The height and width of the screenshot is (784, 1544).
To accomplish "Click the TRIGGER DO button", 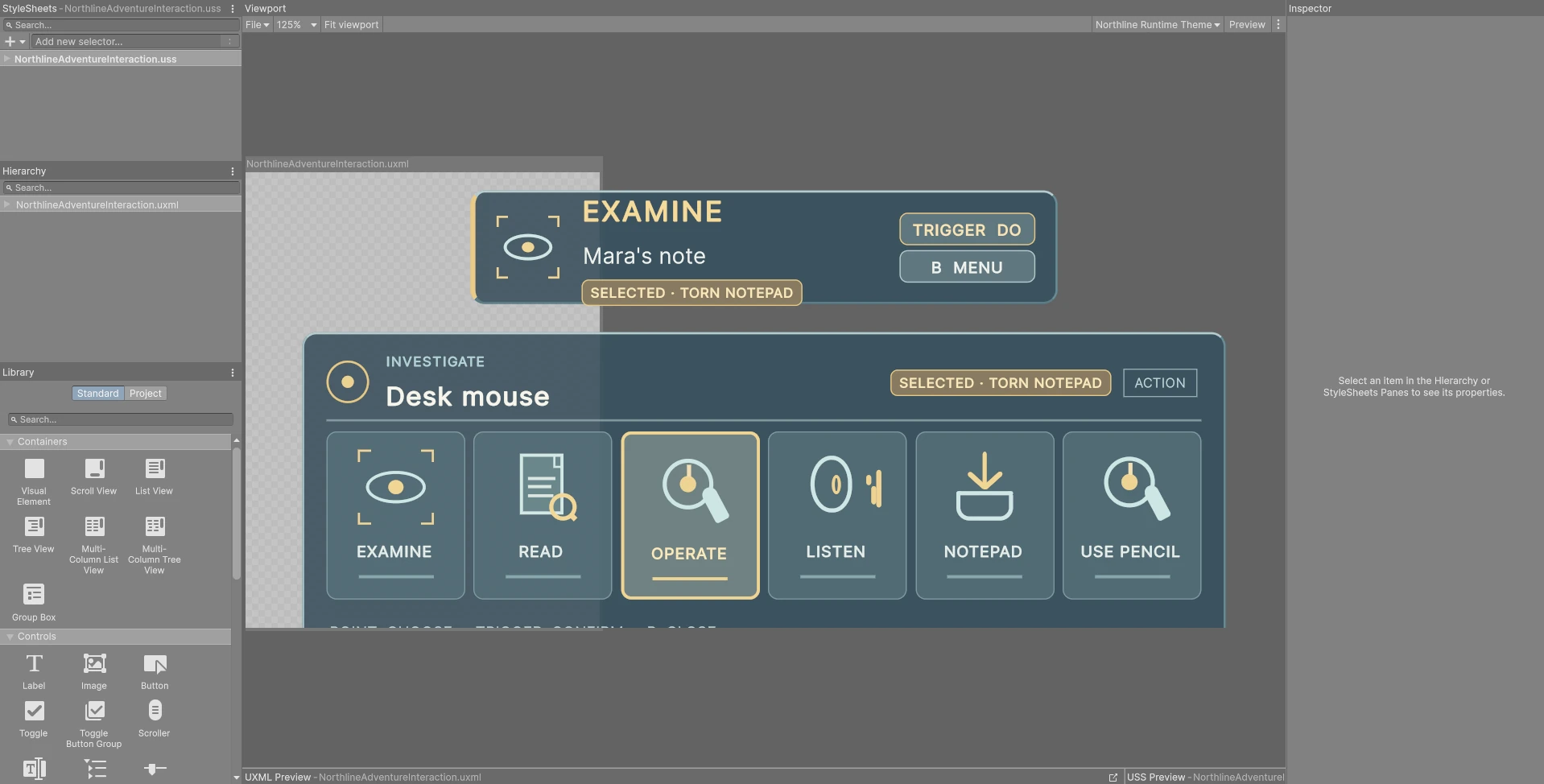I will pyautogui.click(x=967, y=229).
